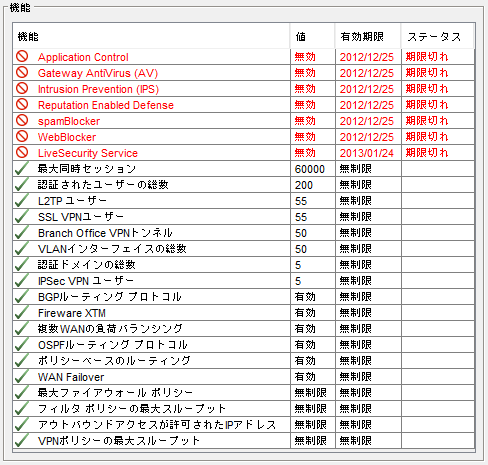Image resolution: width=488 pixels, height=465 pixels.
Task: Click the green checkmark beside 複数WANの負荷バランシング
Action: (x=22, y=328)
